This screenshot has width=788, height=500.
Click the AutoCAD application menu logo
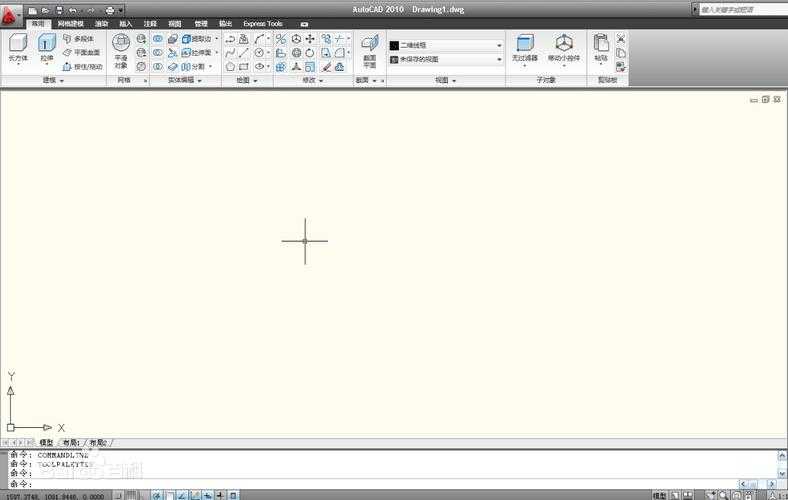11,14
